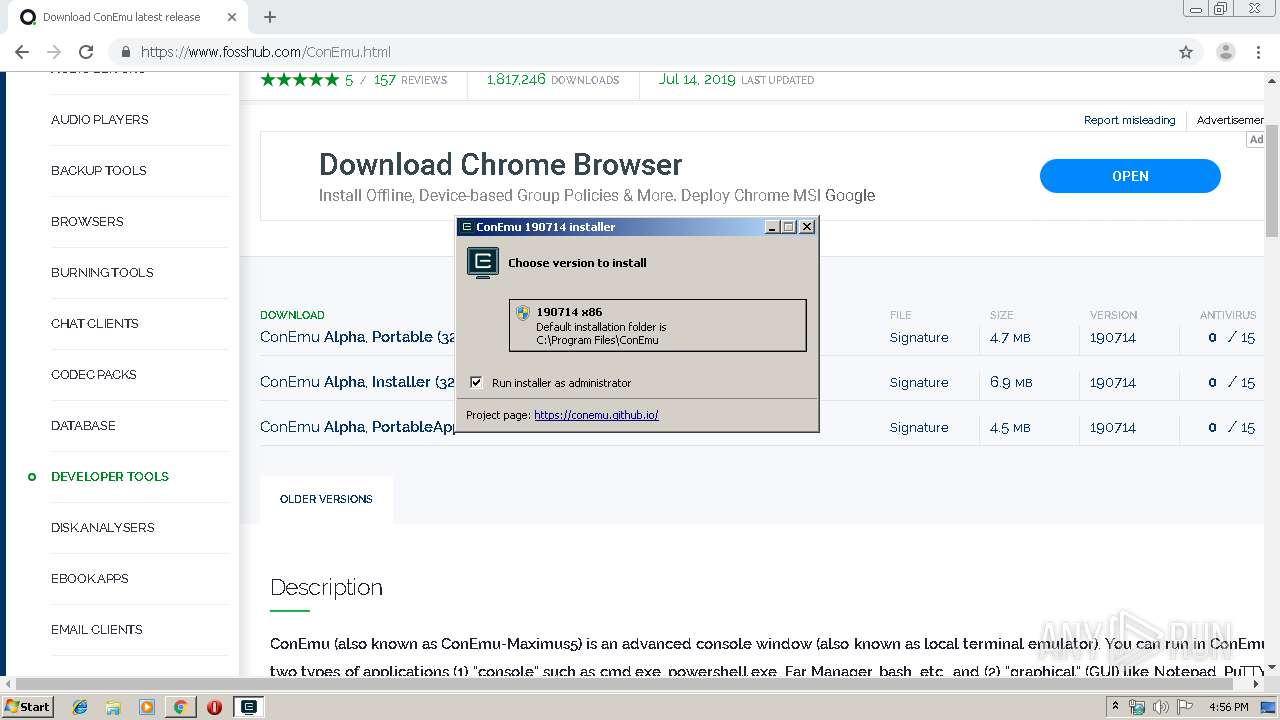Click the Ad info badge icon
1280x720 pixels.
click(1256, 140)
